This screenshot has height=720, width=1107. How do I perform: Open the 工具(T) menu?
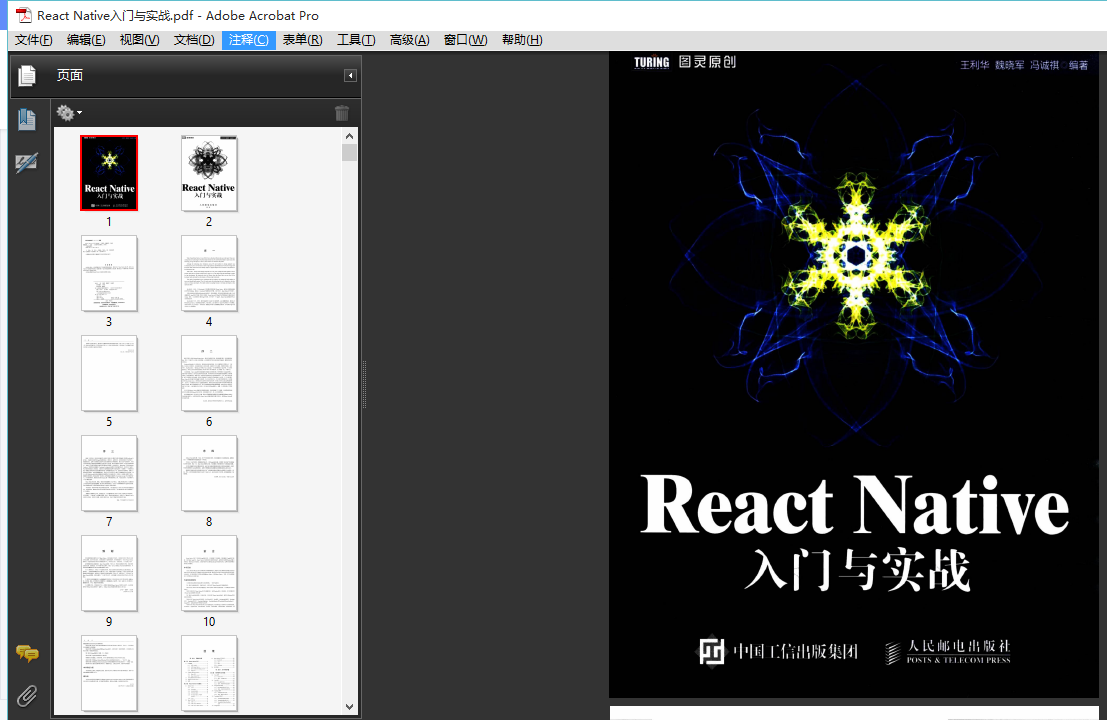click(356, 40)
